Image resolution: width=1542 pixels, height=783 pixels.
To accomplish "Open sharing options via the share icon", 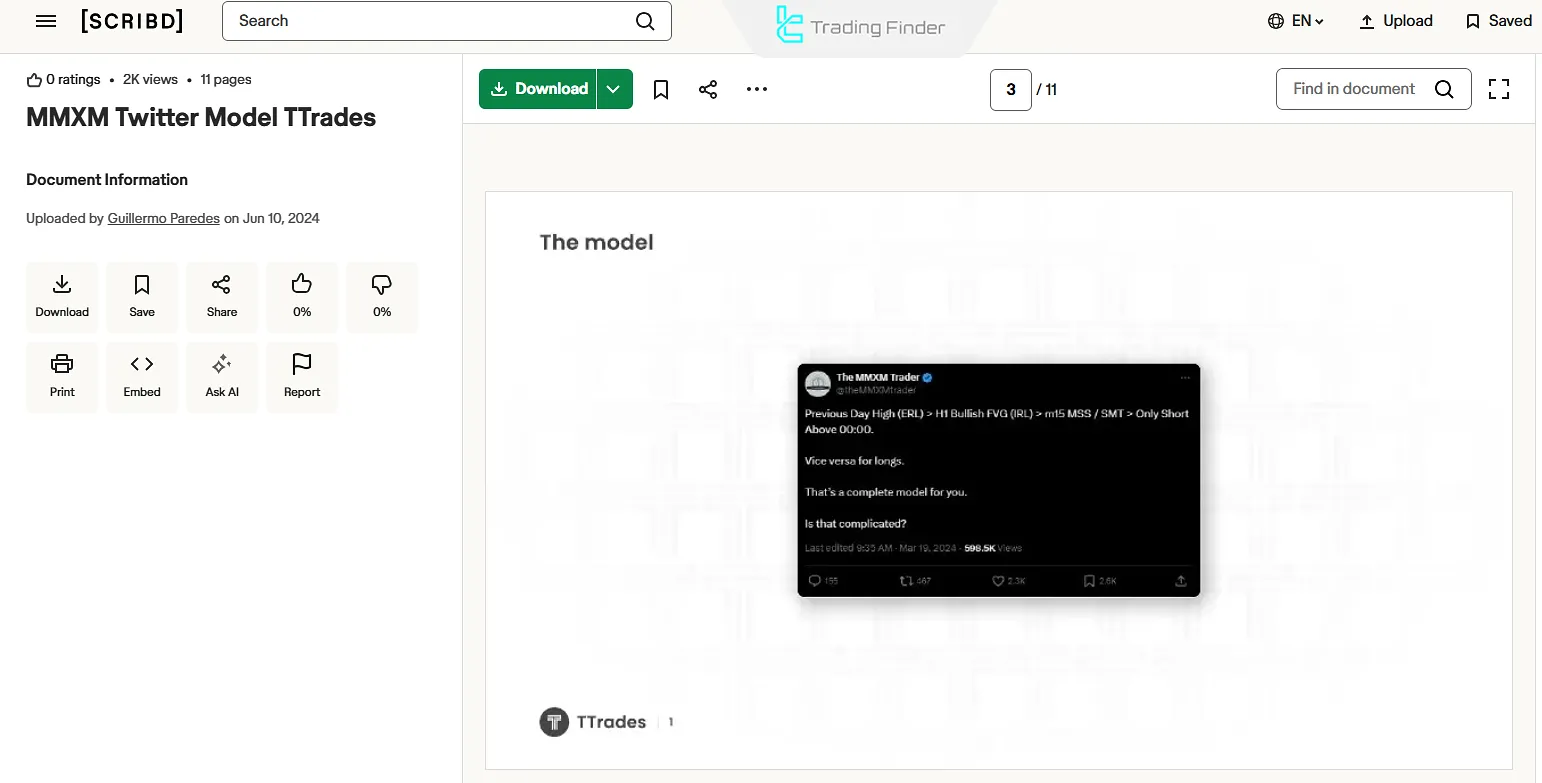I will 708,89.
